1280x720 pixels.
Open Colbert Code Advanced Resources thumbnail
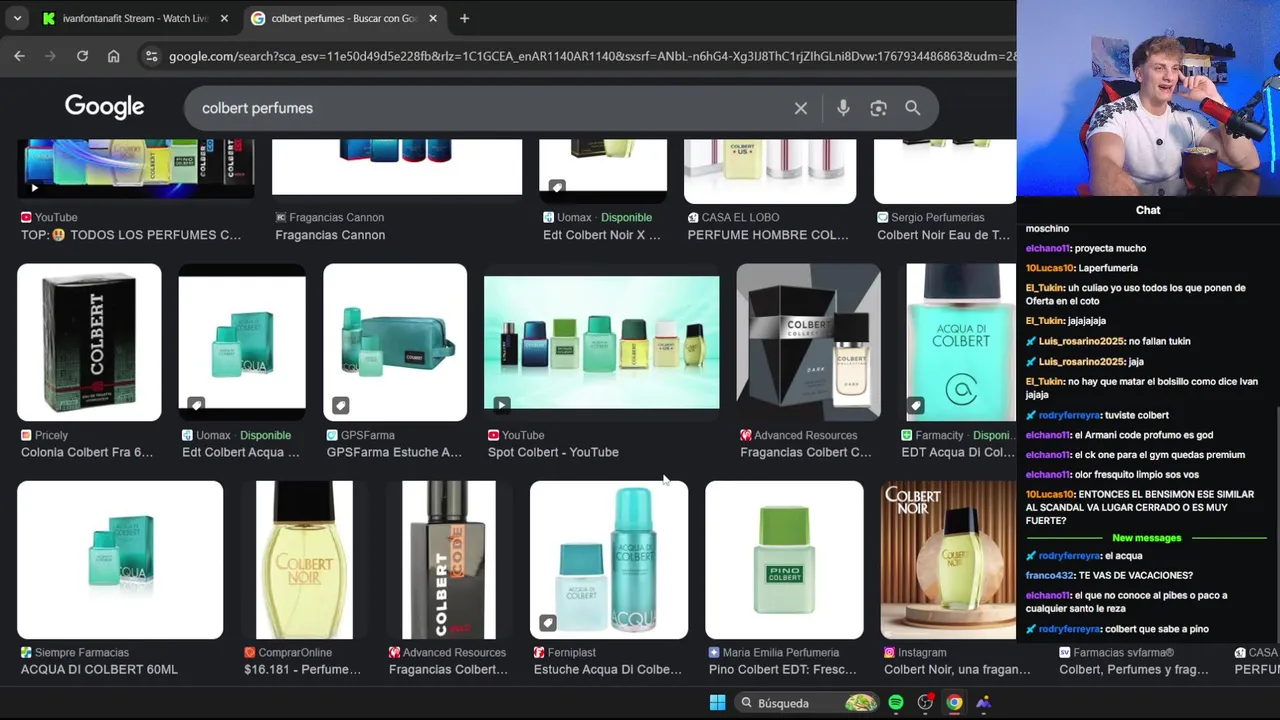point(448,560)
